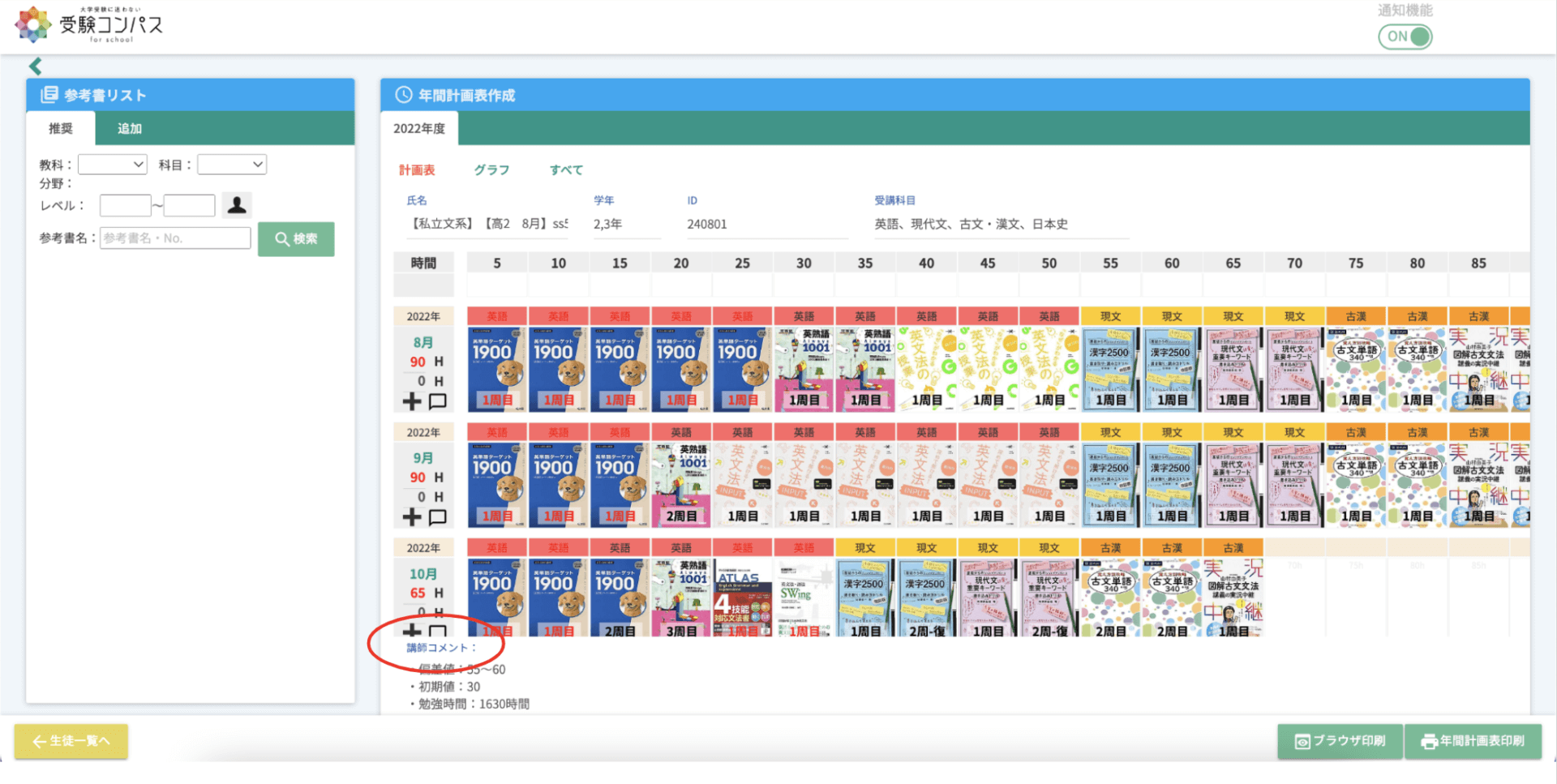Click first 漢字2500 book in 8月 row
Screen dimensions: 1557x784
click(1110, 369)
